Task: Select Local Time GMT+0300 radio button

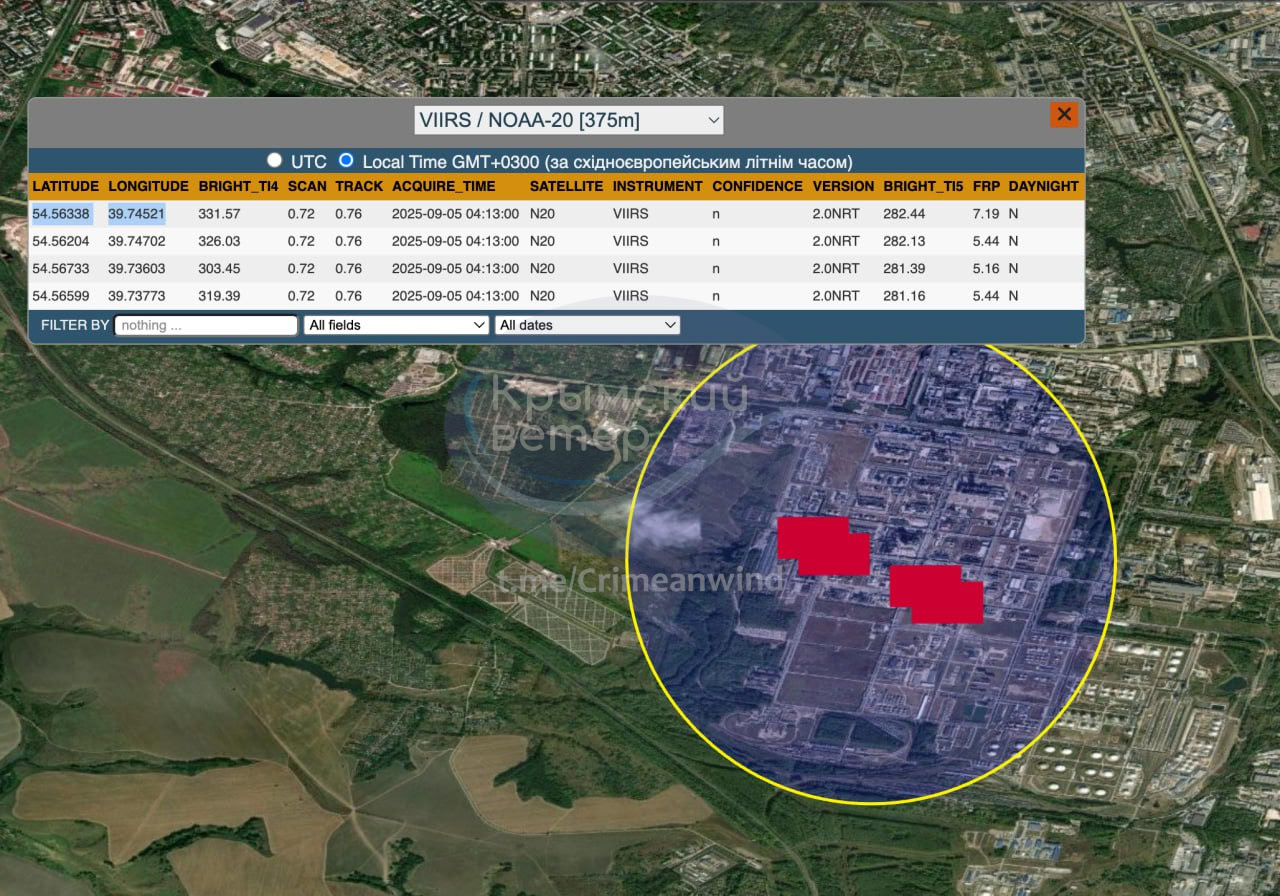Action: [346, 160]
